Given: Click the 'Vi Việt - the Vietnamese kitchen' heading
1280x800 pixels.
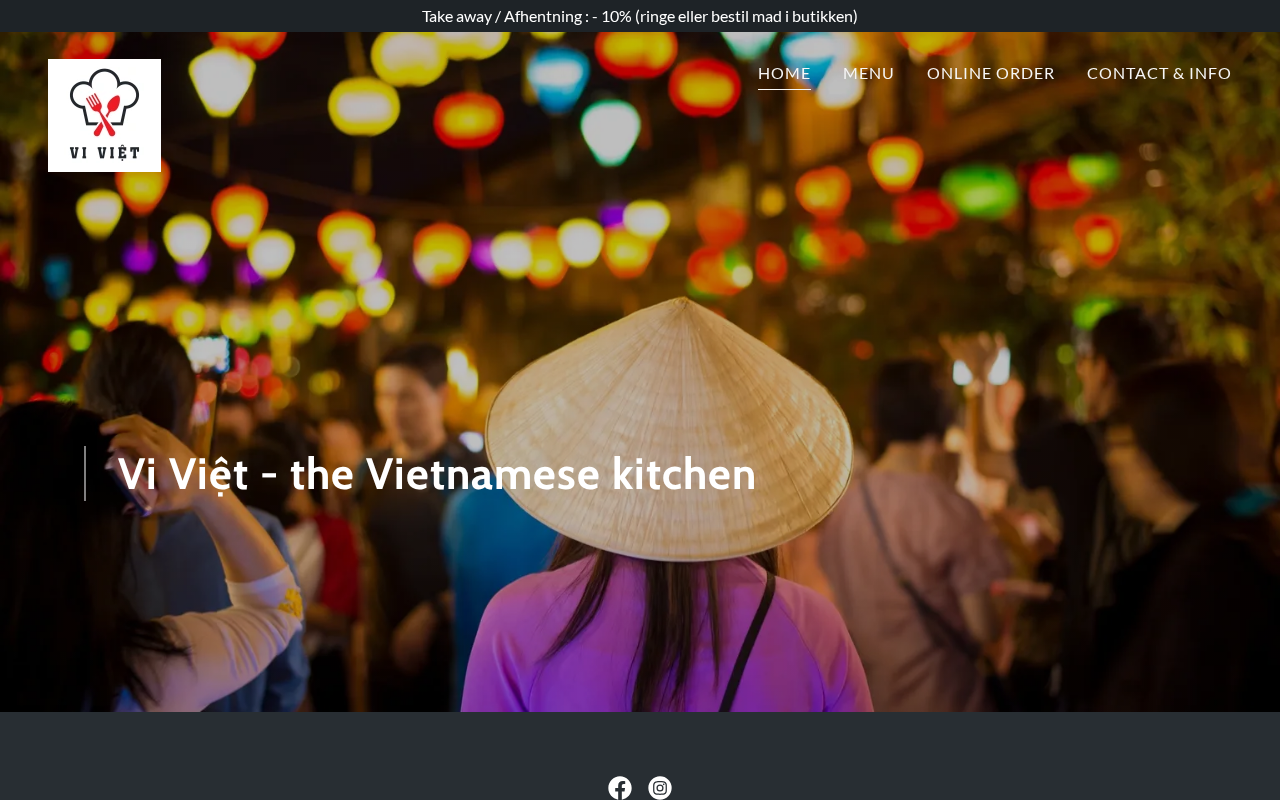Looking at the screenshot, I should 437,474.
